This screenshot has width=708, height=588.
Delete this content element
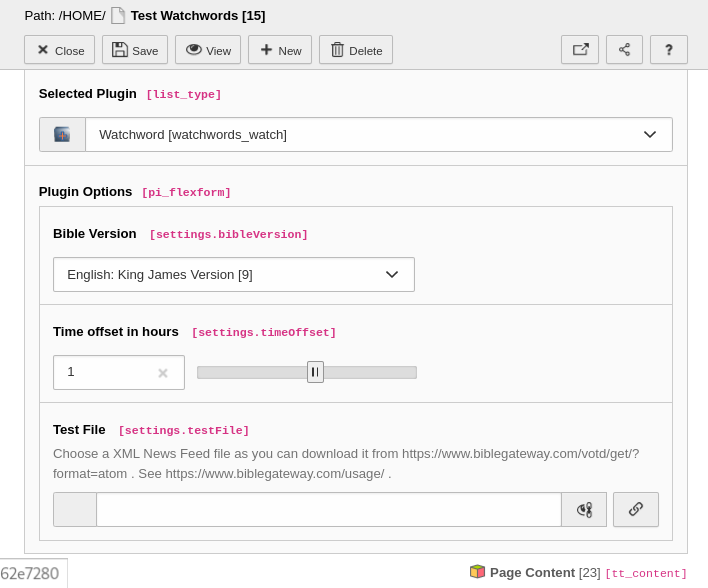[x=356, y=50]
